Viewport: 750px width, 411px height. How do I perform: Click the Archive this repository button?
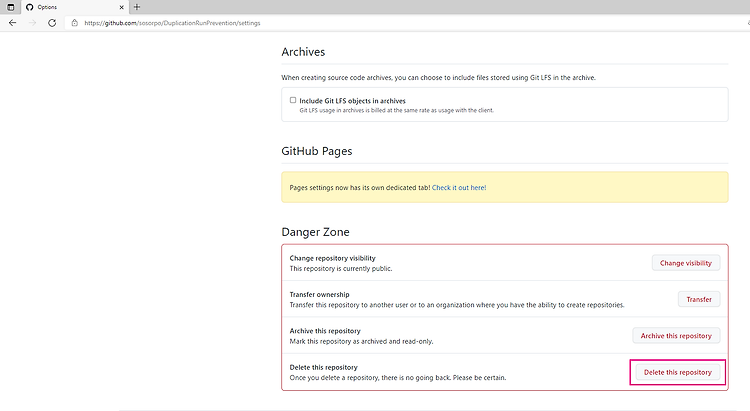(676, 336)
